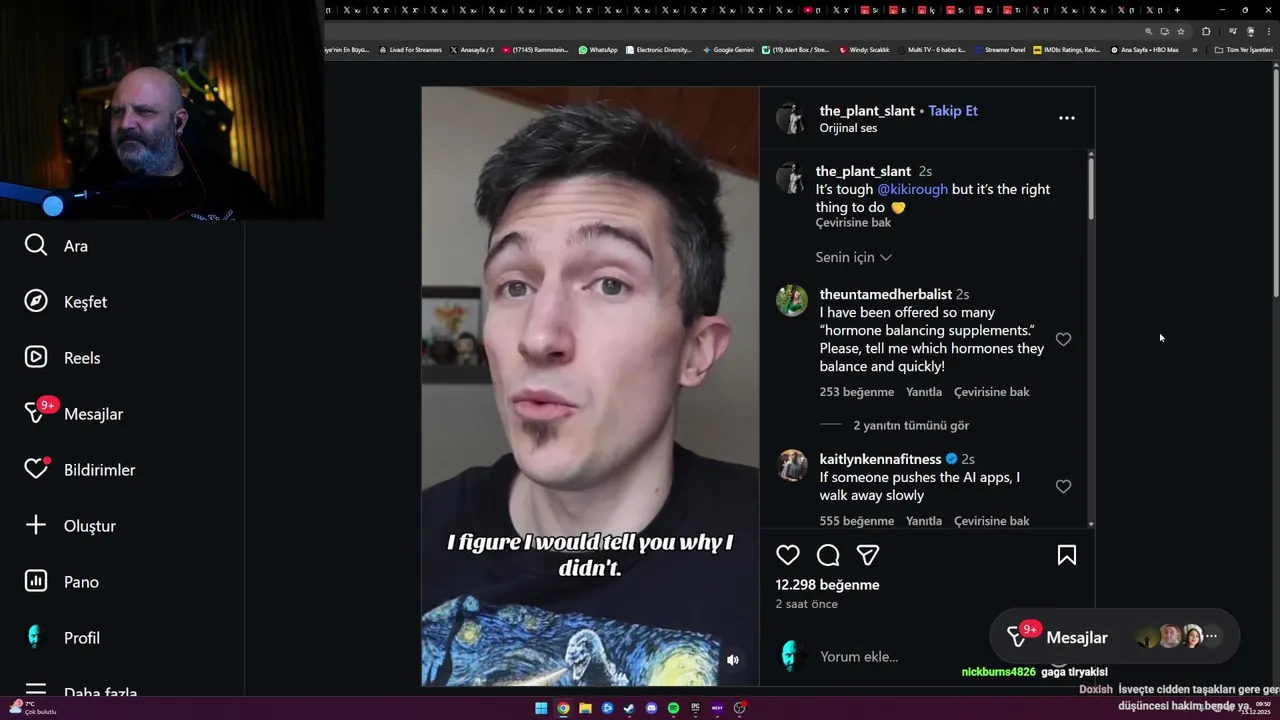
Task: Open the Reels section
Action: coord(62,357)
